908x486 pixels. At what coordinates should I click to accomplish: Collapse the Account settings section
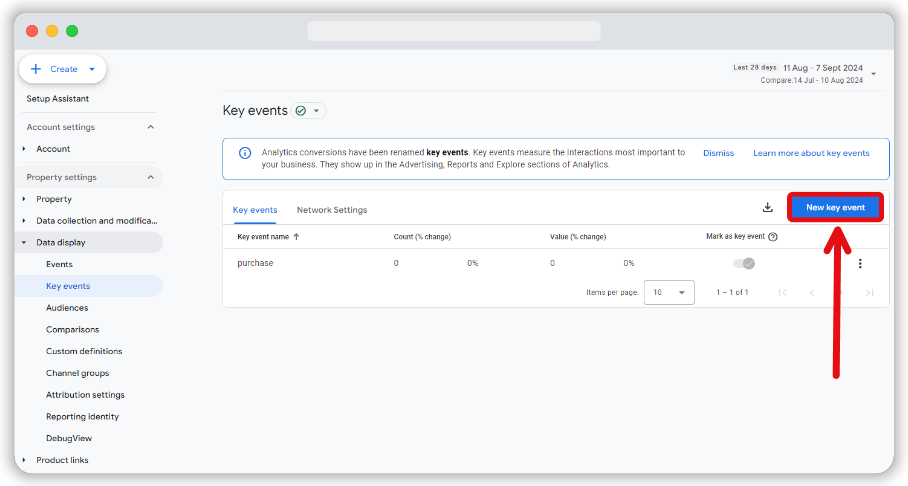[x=151, y=127]
